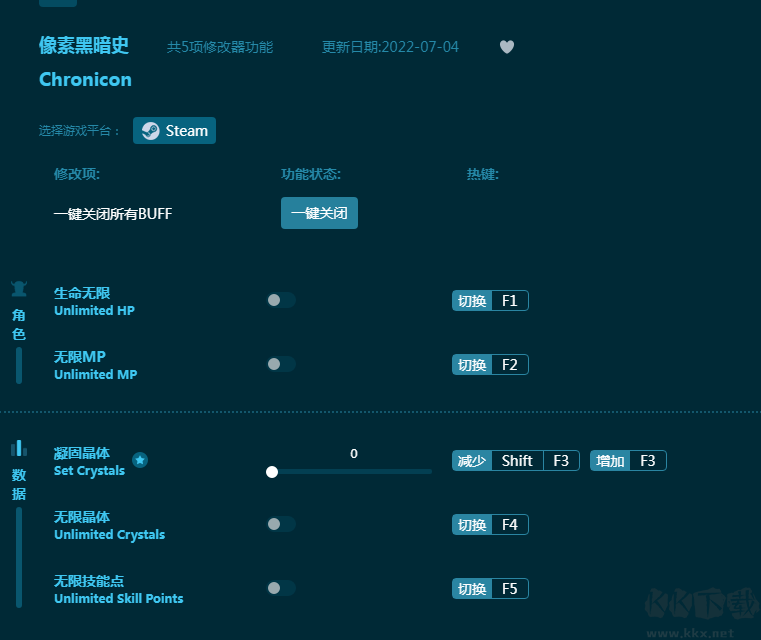The image size is (761, 640).
Task: Click the 热键 column header
Action: point(482,174)
